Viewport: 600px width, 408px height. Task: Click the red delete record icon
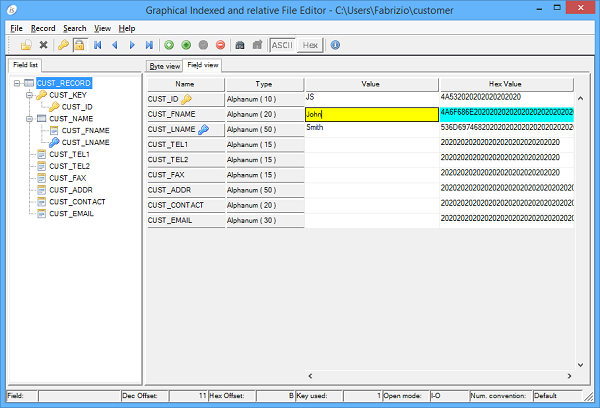click(x=222, y=45)
